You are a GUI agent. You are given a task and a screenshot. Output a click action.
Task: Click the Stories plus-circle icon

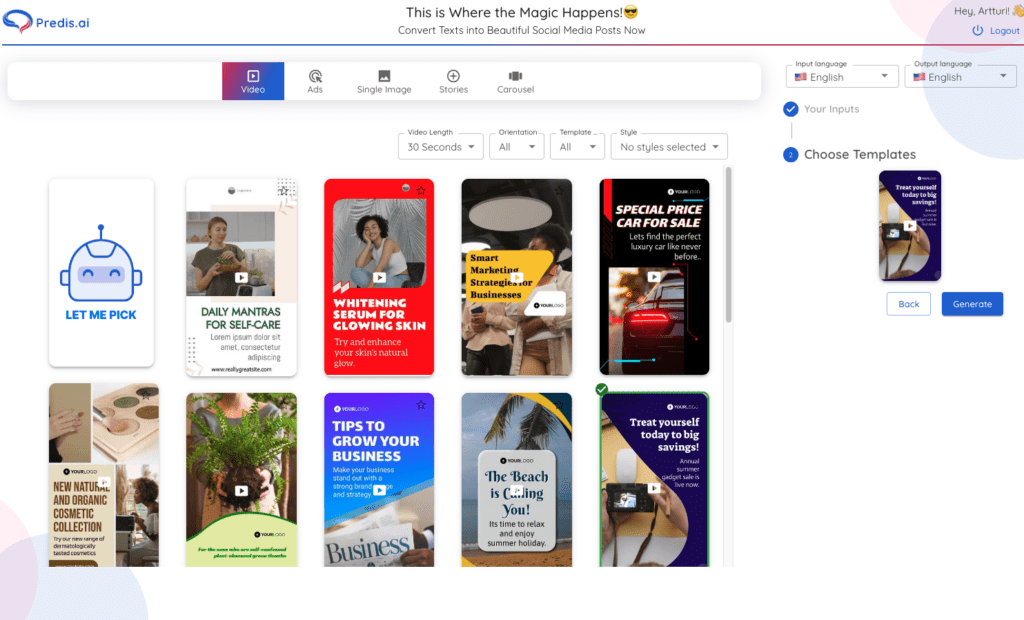tap(453, 76)
